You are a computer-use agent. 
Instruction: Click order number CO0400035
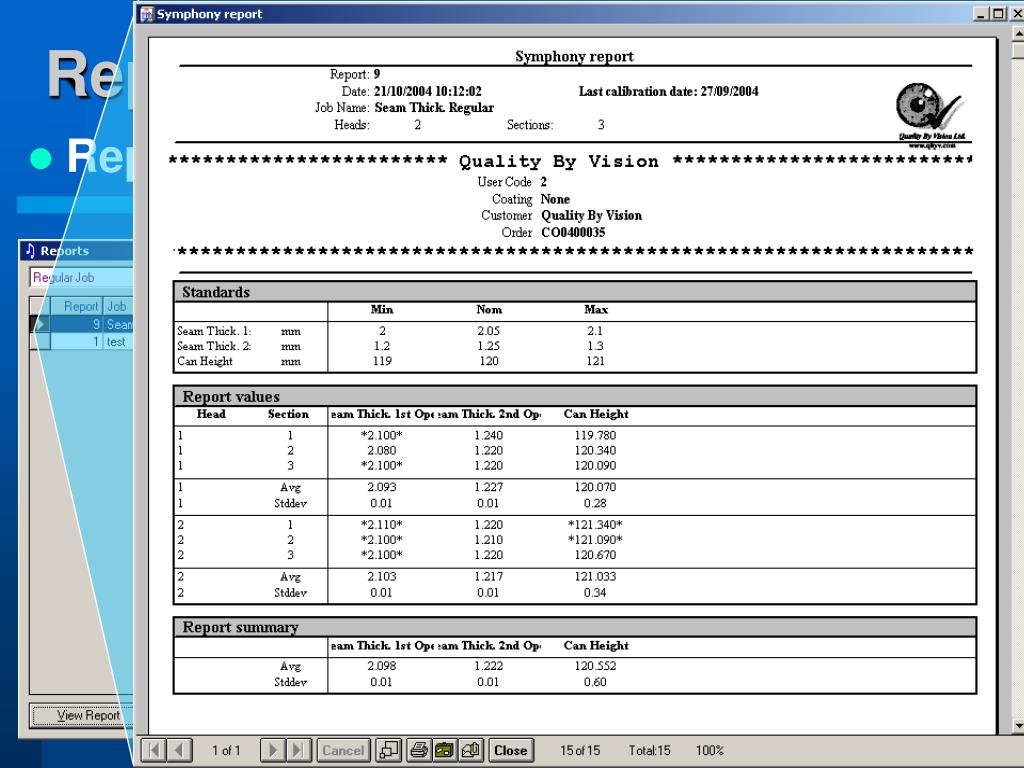[x=573, y=232]
